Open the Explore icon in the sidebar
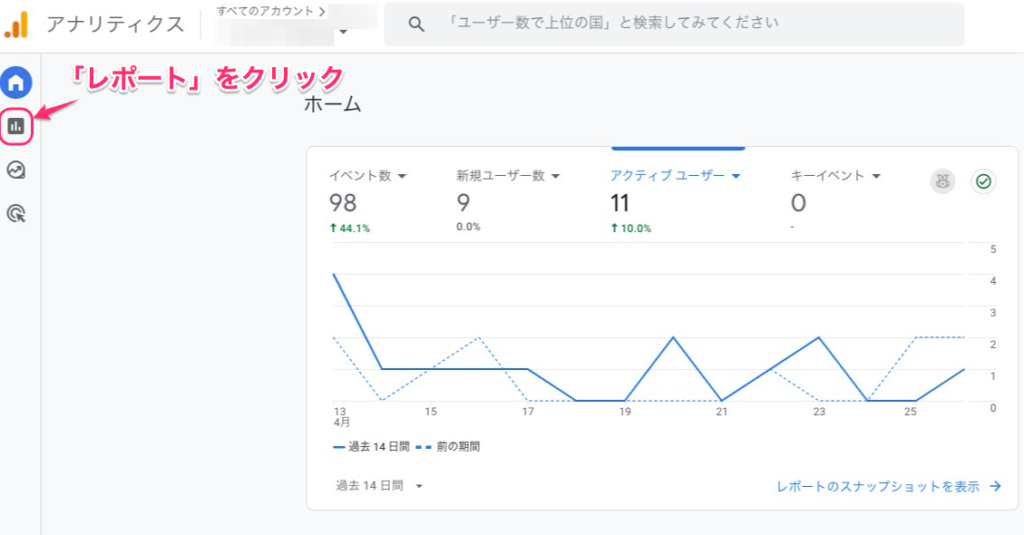This screenshot has width=1024, height=535. click(16, 170)
